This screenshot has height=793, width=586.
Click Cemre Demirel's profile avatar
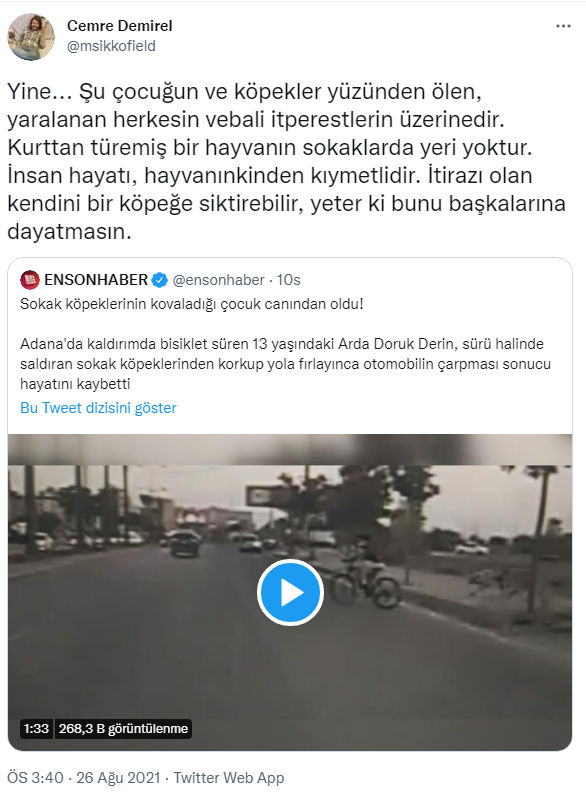31,37
